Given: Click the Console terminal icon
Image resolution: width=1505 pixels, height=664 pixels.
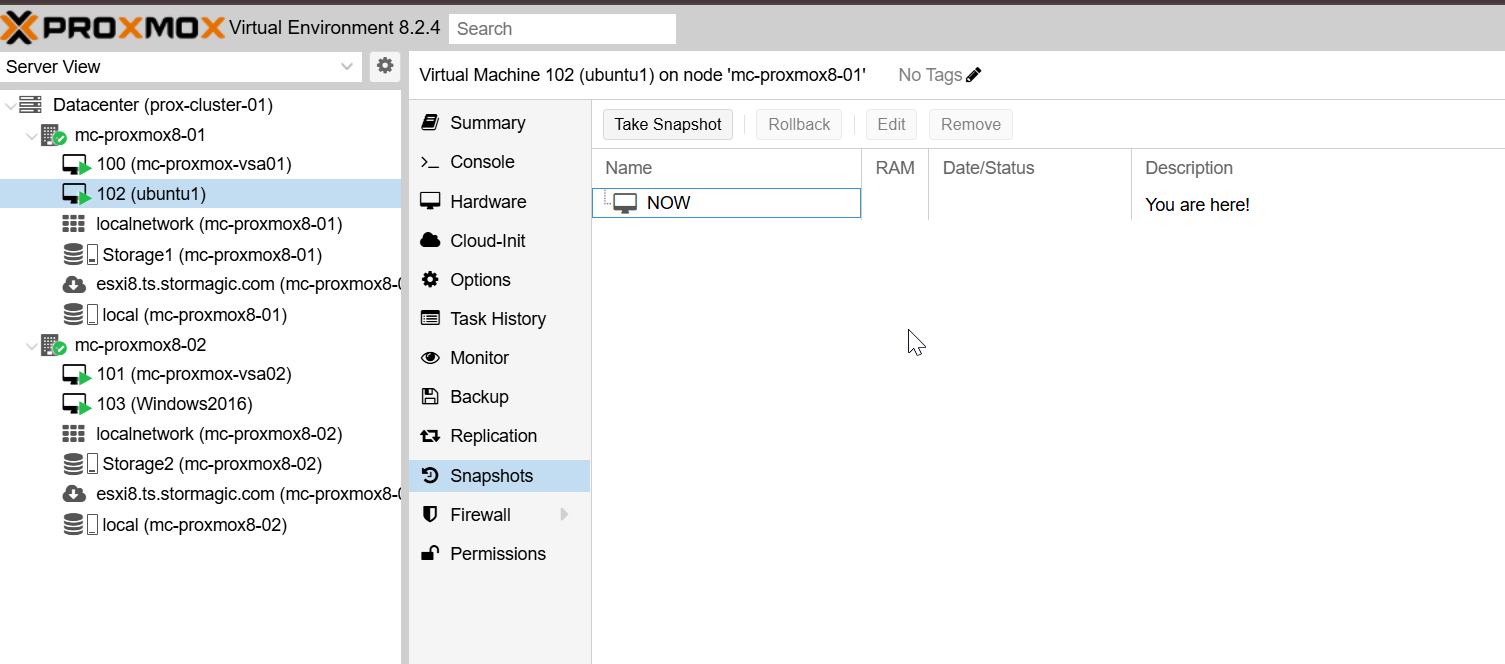Looking at the screenshot, I should pos(430,162).
